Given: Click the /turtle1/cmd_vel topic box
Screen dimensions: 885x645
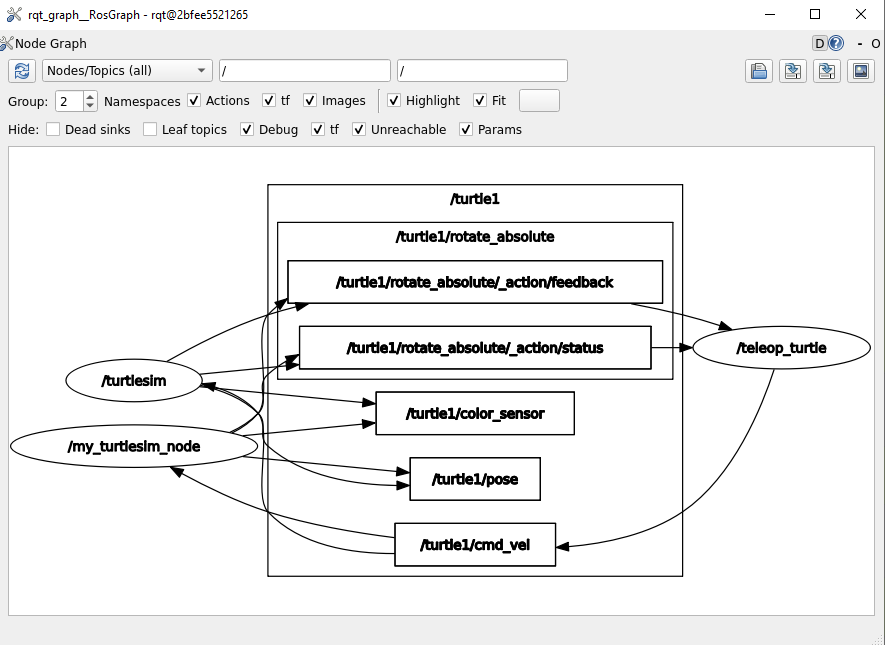Looking at the screenshot, I should pyautogui.click(x=475, y=545).
